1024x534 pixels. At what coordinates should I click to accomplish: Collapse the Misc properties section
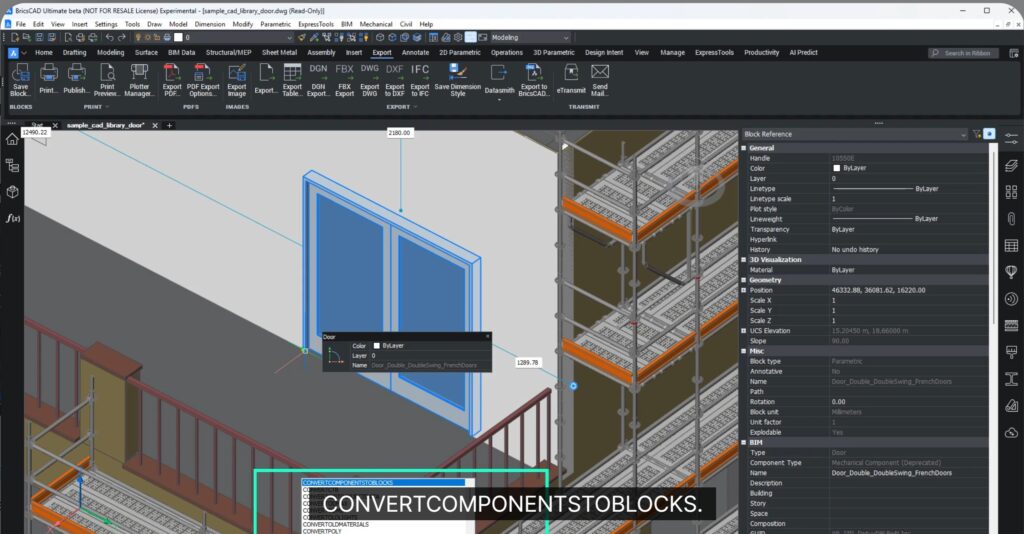coord(744,351)
